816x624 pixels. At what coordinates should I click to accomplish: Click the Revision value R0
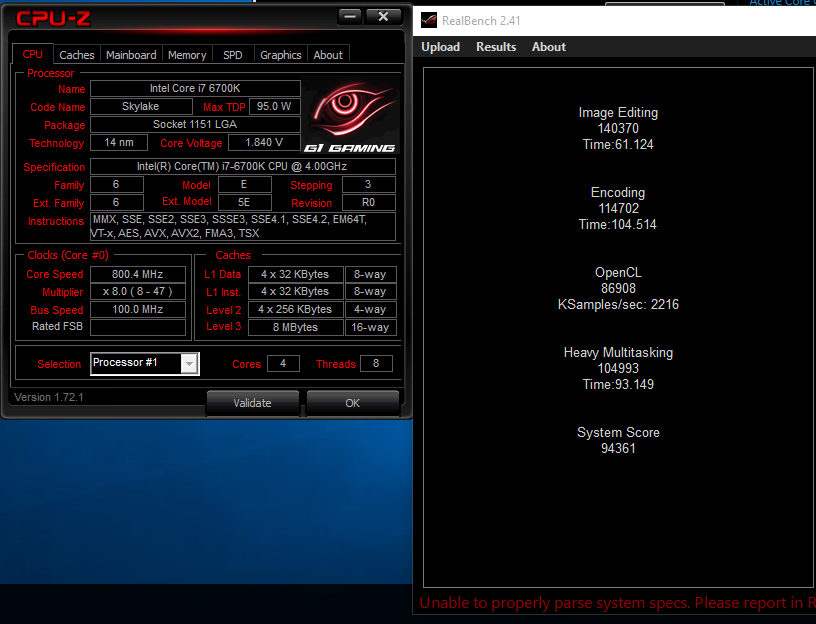tap(368, 202)
